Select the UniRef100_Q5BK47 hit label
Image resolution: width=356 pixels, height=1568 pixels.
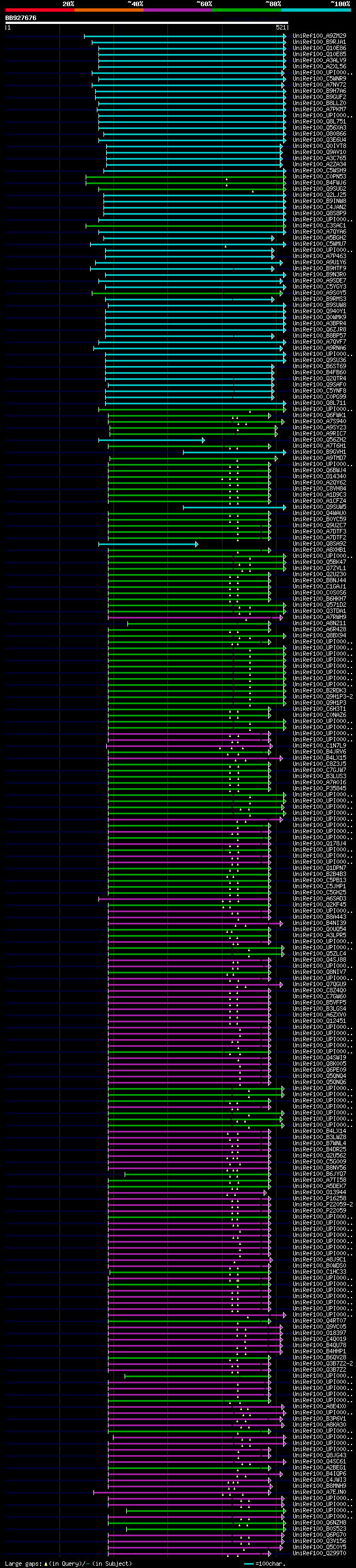pyautogui.click(x=319, y=562)
